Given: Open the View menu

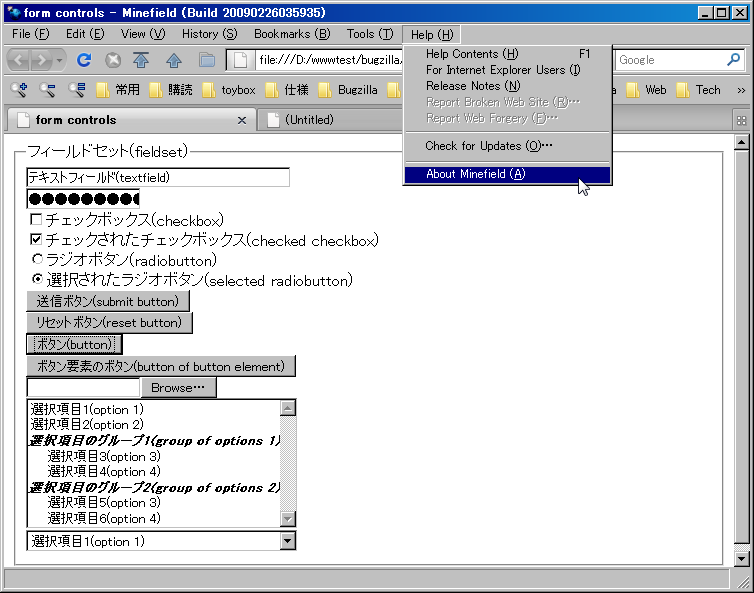Looking at the screenshot, I should point(143,34).
